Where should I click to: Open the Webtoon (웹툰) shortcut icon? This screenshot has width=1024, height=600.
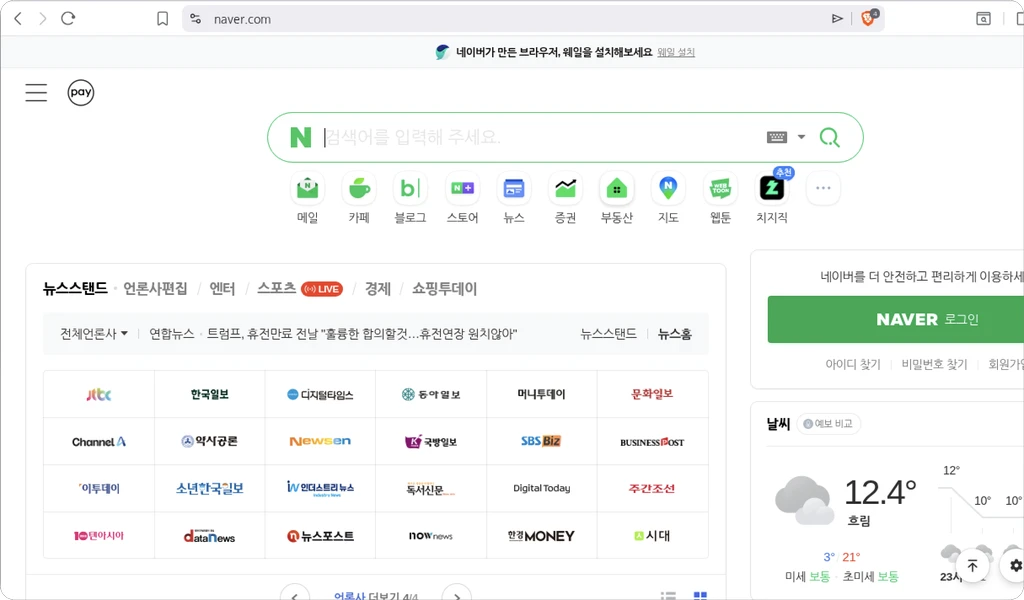pyautogui.click(x=720, y=188)
